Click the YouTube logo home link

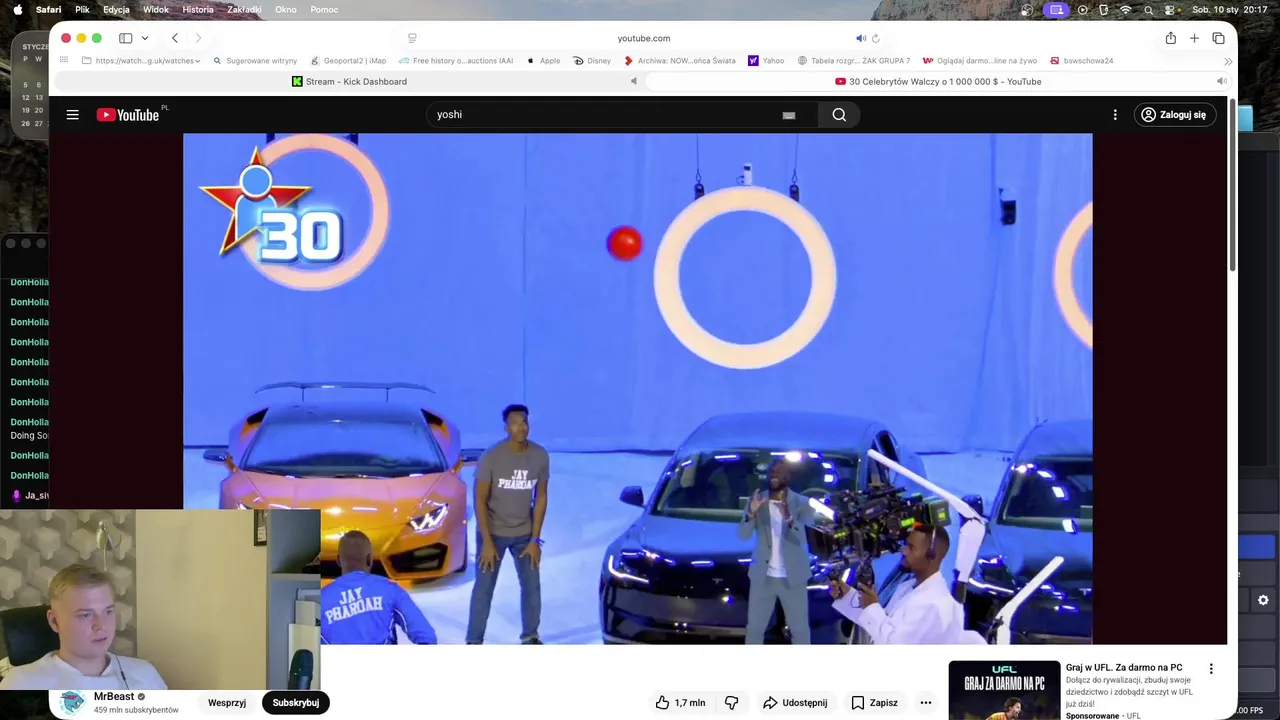(x=128, y=115)
